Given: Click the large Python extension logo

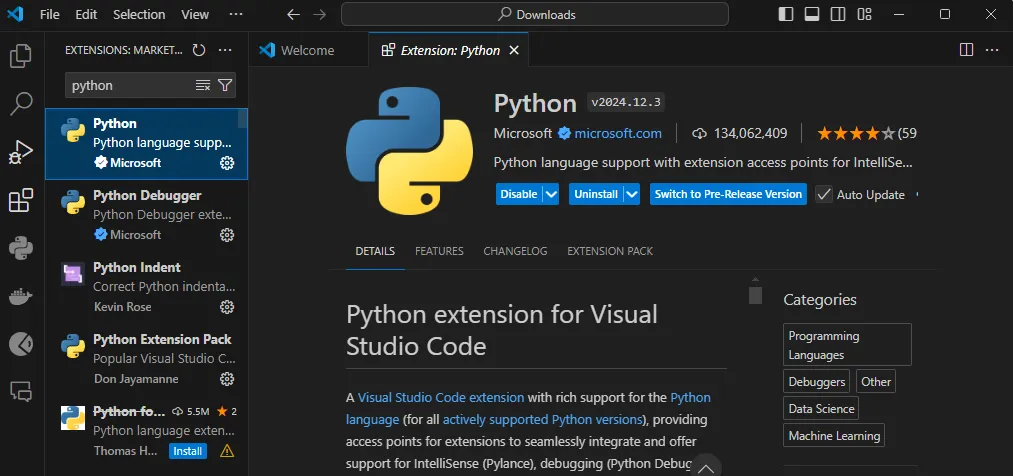Looking at the screenshot, I should (410, 151).
